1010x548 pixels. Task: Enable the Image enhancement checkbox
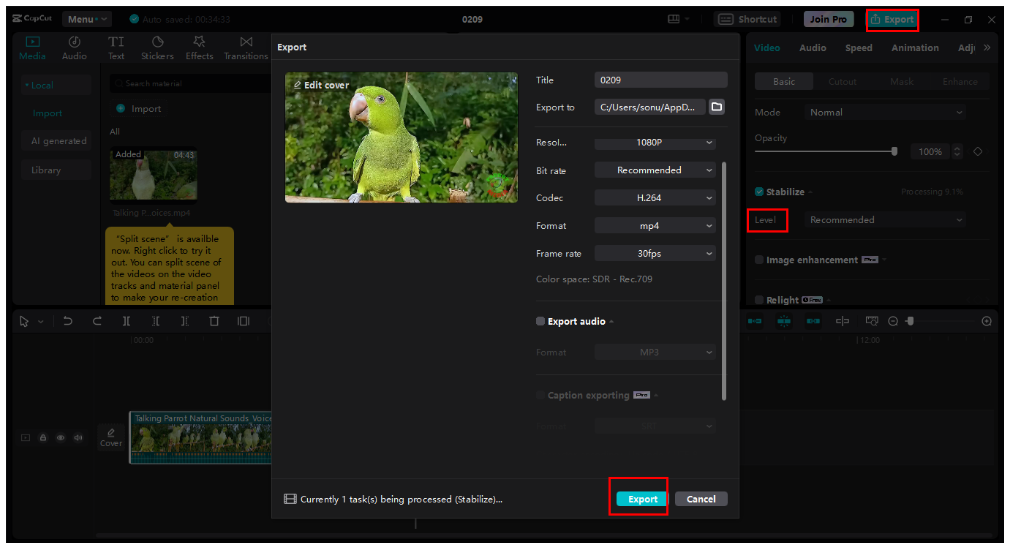[759, 260]
